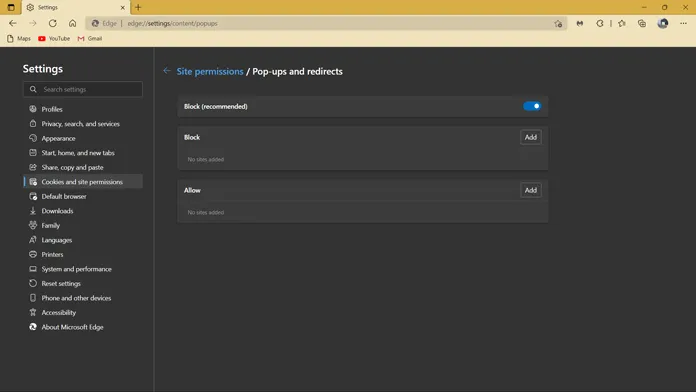Screen dimensions: 696x392
Task: Toggle the Block (recommended) switch
Action: tap(532, 106)
